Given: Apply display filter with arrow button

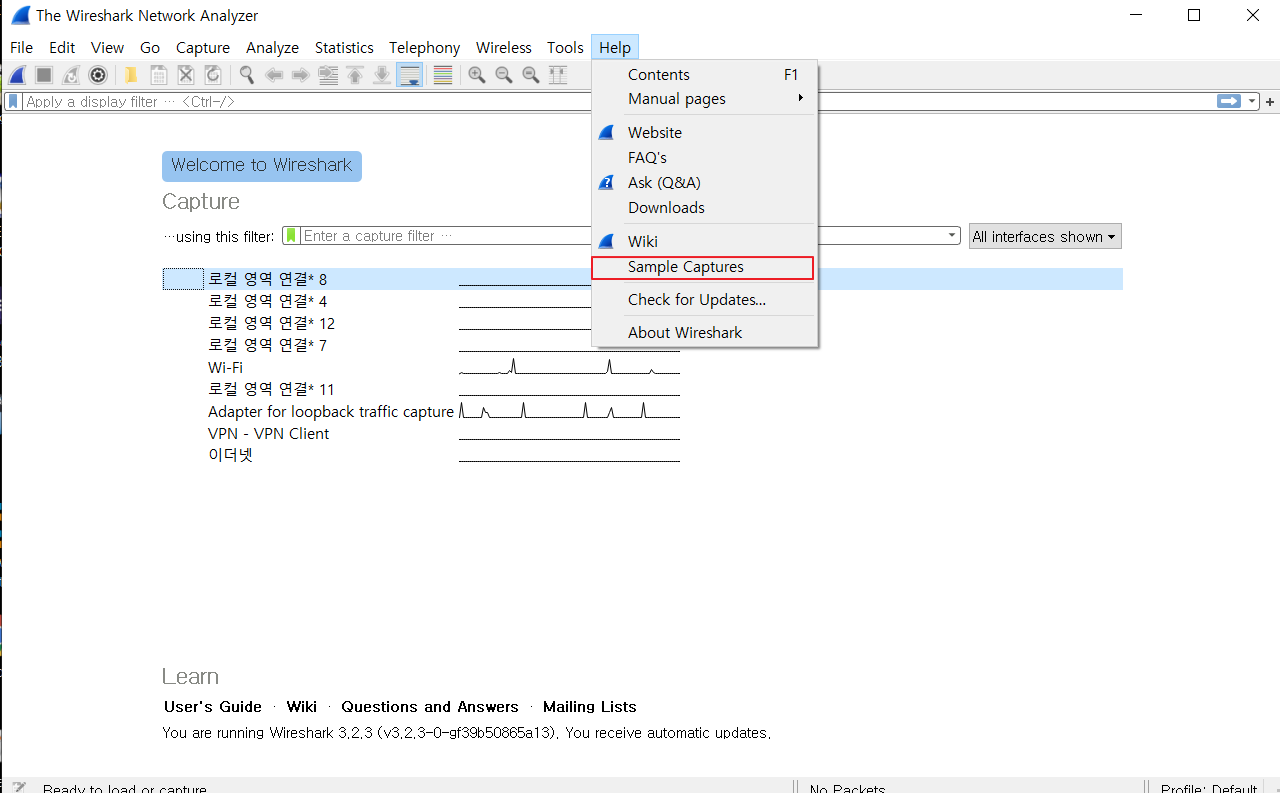Looking at the screenshot, I should coord(1228,101).
